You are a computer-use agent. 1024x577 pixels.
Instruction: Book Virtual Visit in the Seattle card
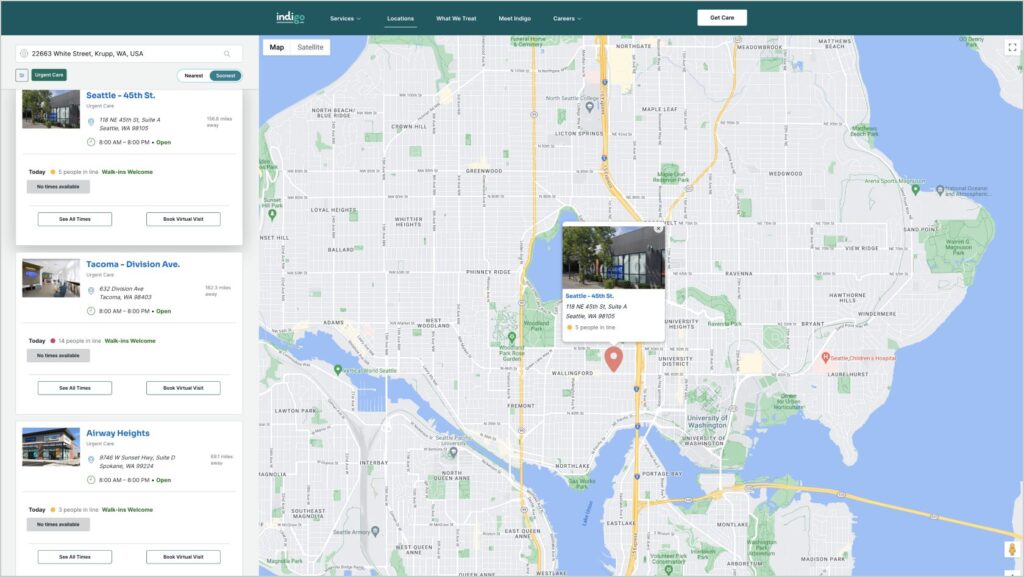click(183, 219)
